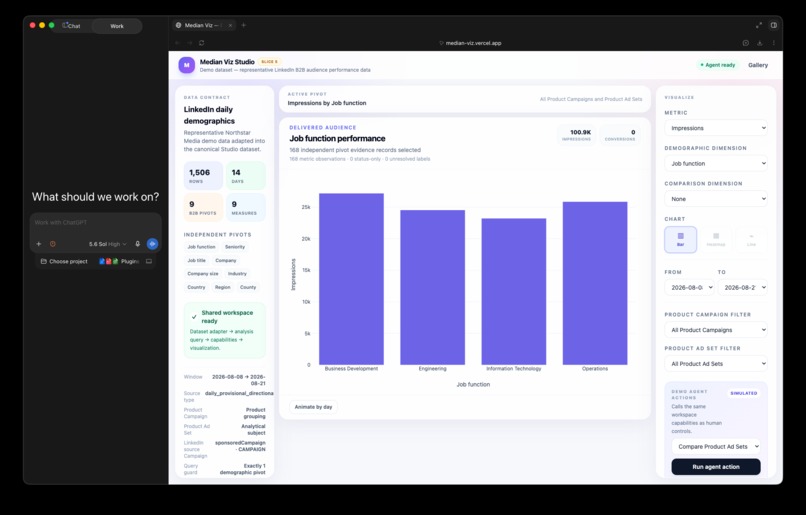Click the download icon in browser toolbar
The height and width of the screenshot is (515, 806).
point(760,43)
